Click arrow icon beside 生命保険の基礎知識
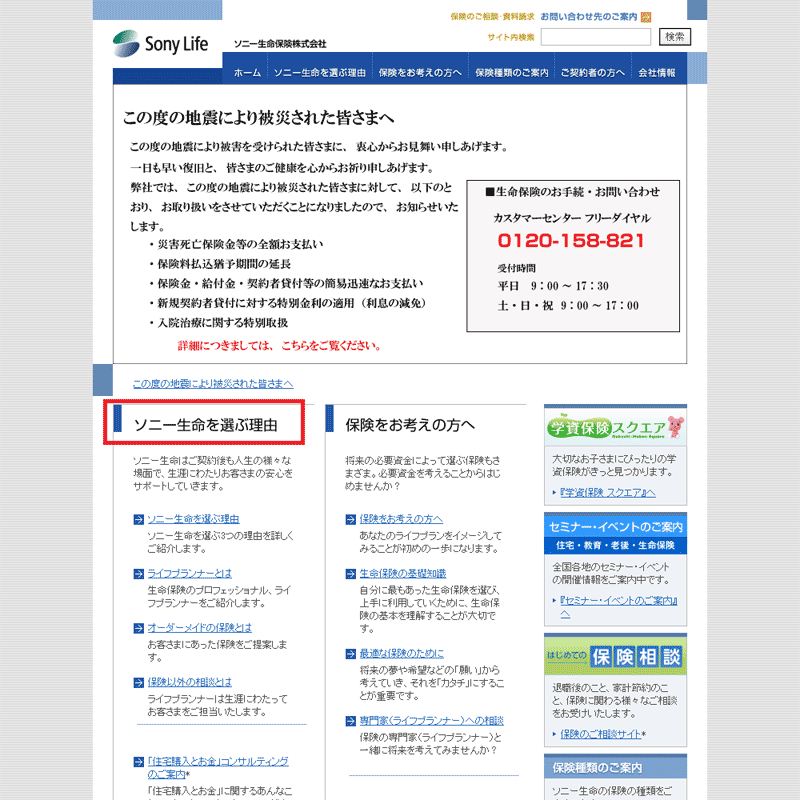The width and height of the screenshot is (800, 800). point(351,574)
